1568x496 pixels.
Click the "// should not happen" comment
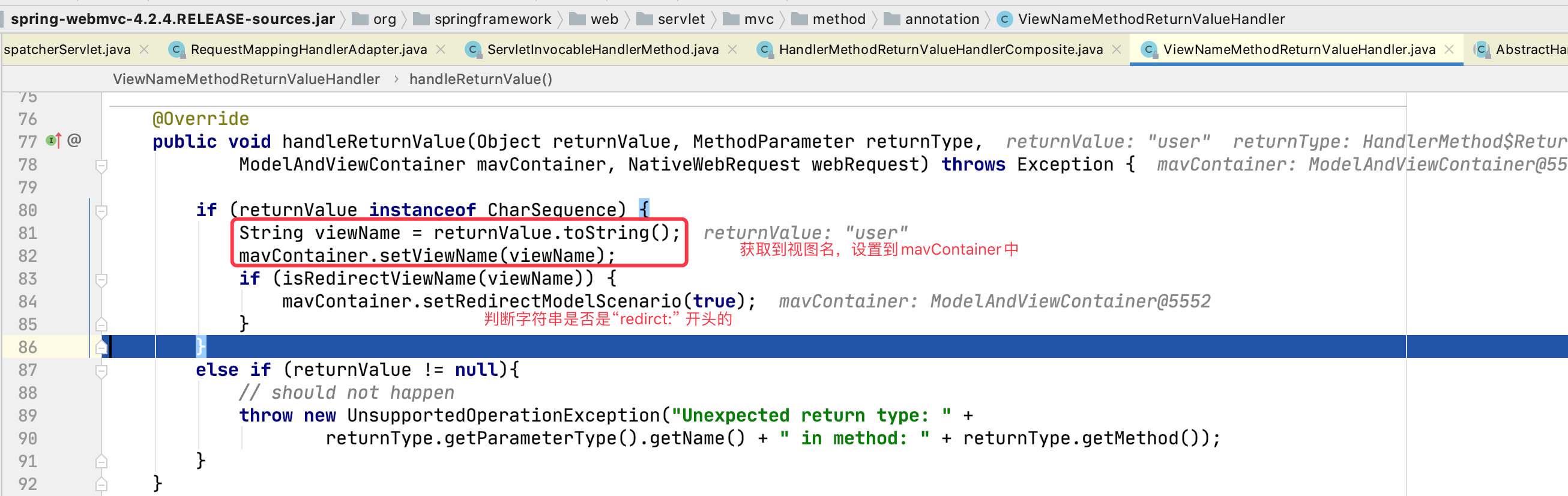pyautogui.click(x=346, y=393)
